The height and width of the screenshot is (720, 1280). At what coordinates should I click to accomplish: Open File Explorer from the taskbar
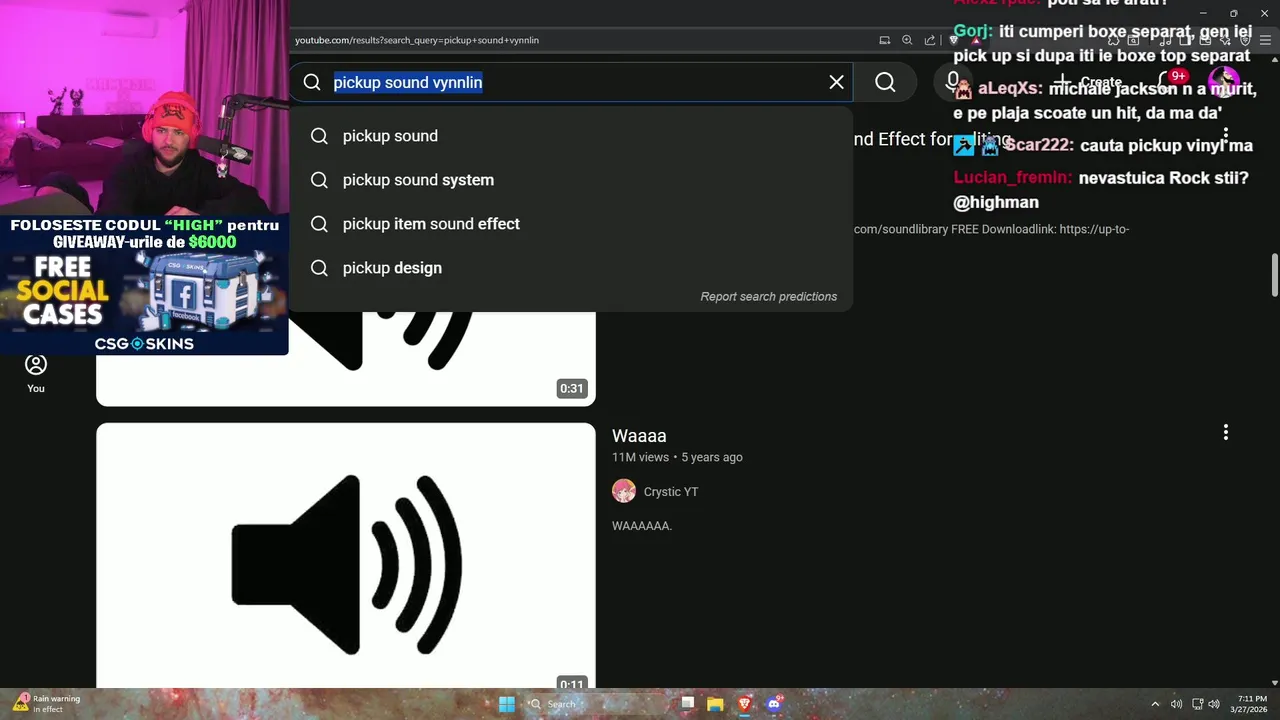tap(715, 704)
